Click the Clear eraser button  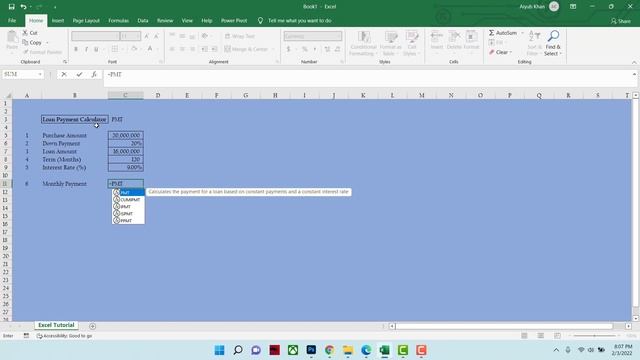pyautogui.click(x=499, y=52)
